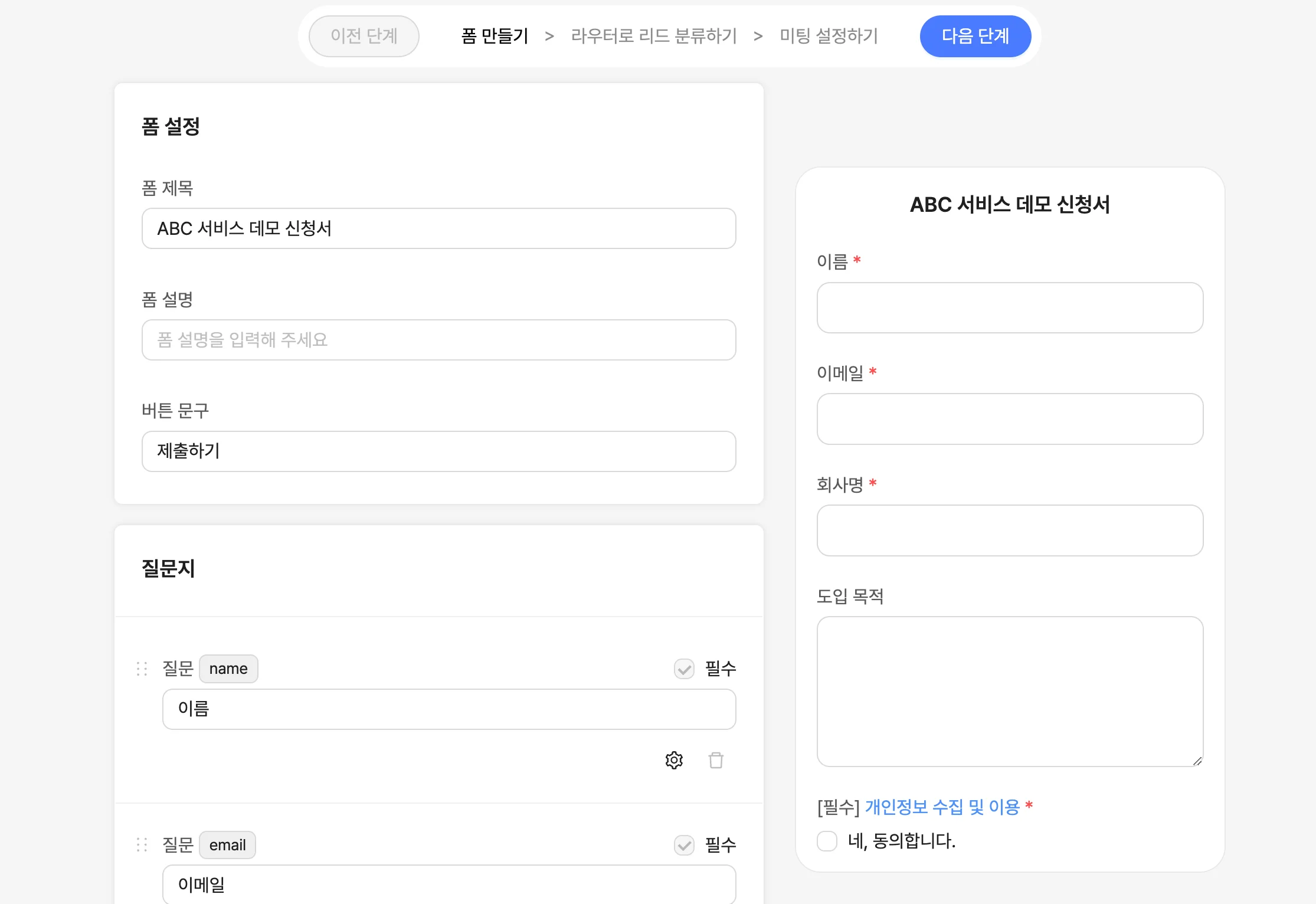1316x904 pixels.
Task: Click the preview 회사명 input box
Action: pyautogui.click(x=1010, y=530)
